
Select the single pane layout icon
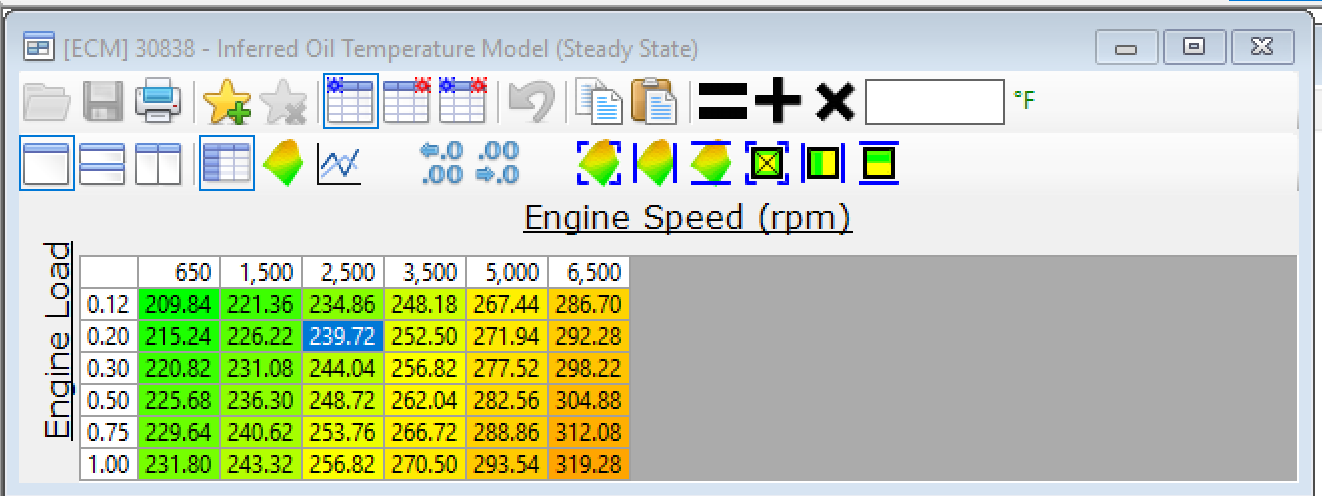pyautogui.click(x=47, y=164)
